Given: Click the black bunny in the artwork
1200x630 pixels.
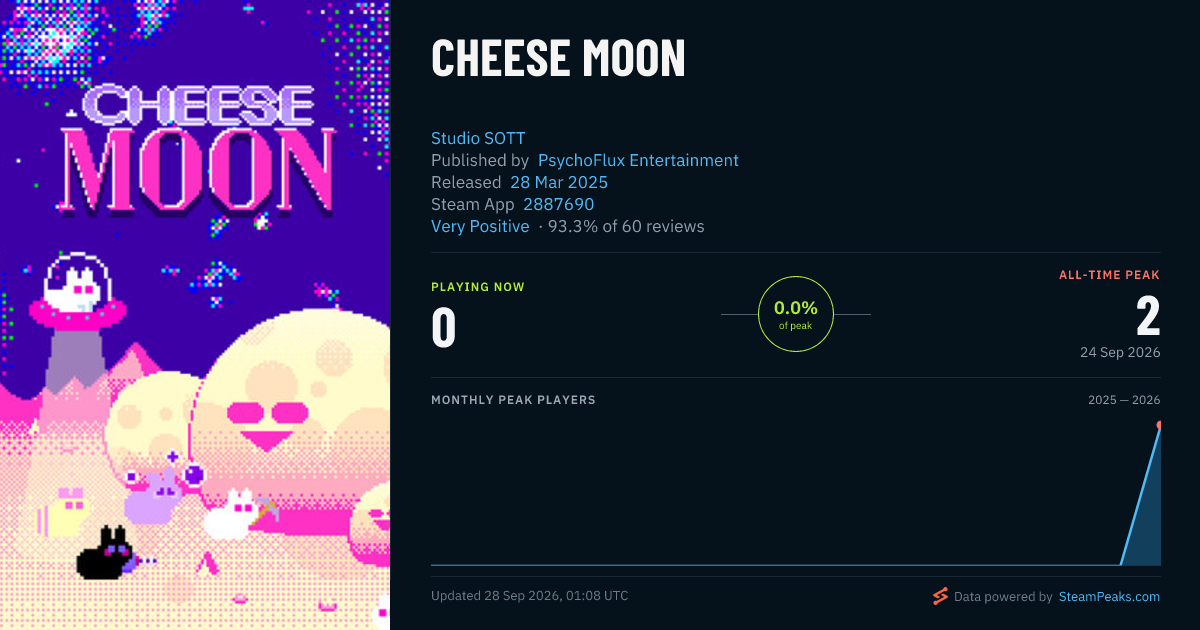Looking at the screenshot, I should coord(106,552).
